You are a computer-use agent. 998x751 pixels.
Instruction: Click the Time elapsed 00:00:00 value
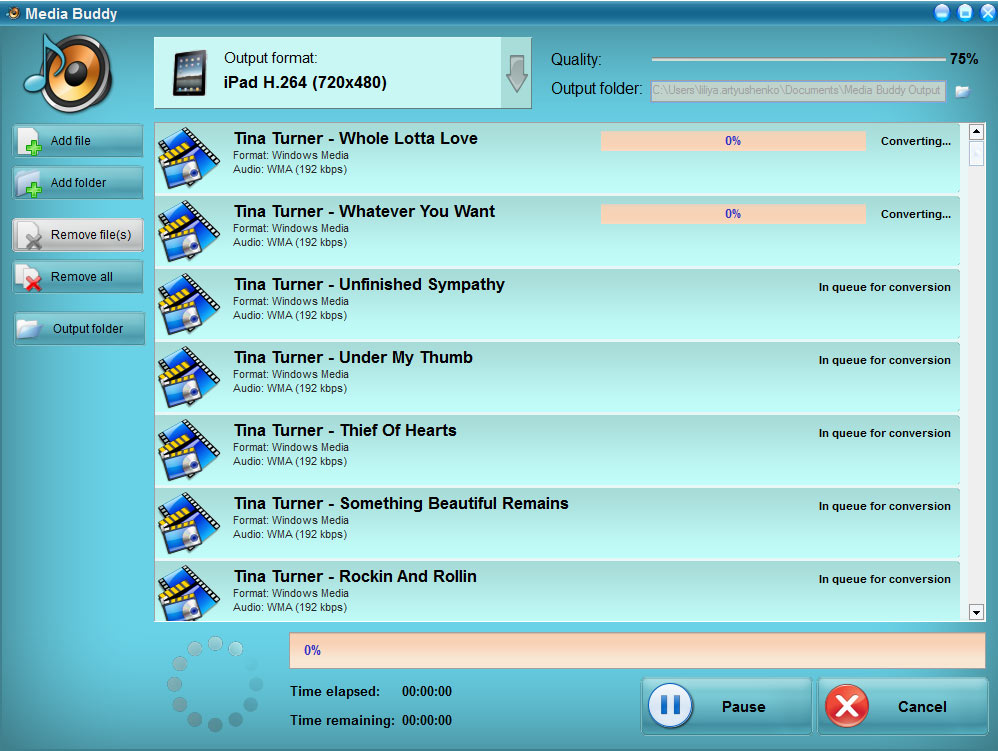pyautogui.click(x=426, y=692)
